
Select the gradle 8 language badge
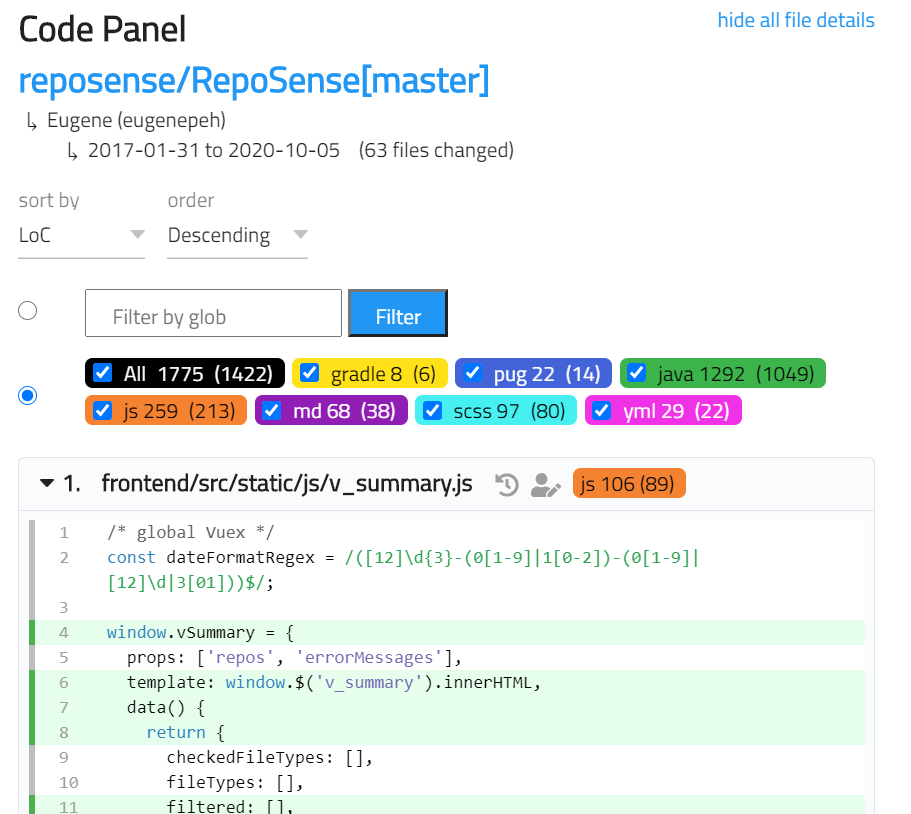[x=370, y=373]
